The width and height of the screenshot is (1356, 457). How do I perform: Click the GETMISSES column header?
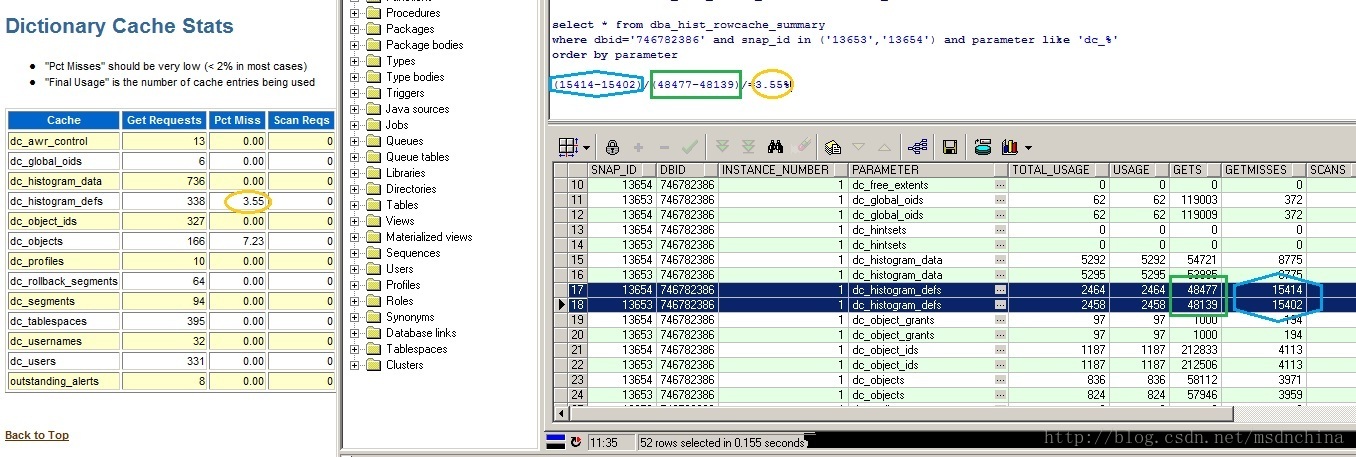pos(1264,169)
